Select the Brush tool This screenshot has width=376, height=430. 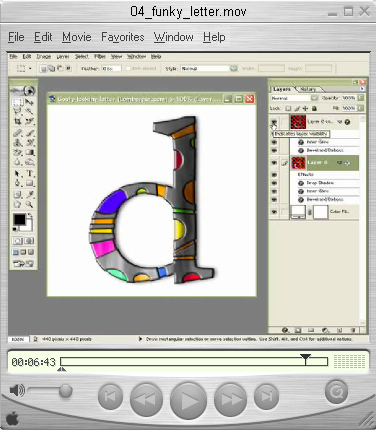tap(29, 133)
